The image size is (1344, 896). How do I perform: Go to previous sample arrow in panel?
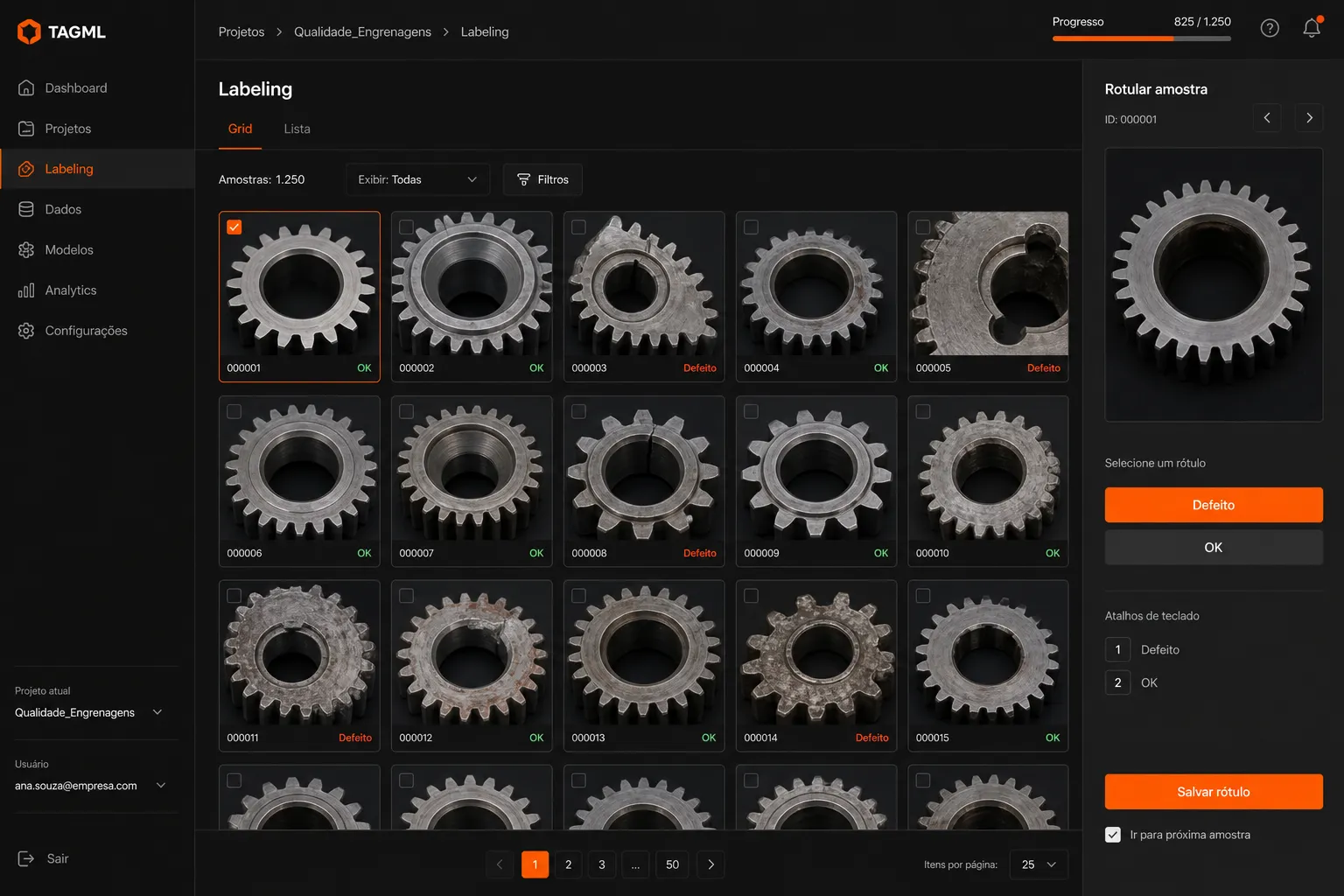click(x=1267, y=117)
